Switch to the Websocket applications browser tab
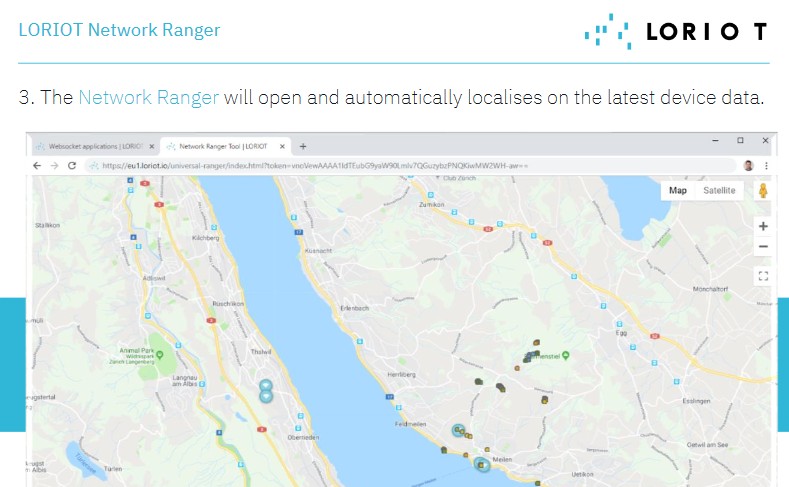Image resolution: width=789 pixels, height=487 pixels. 95,146
